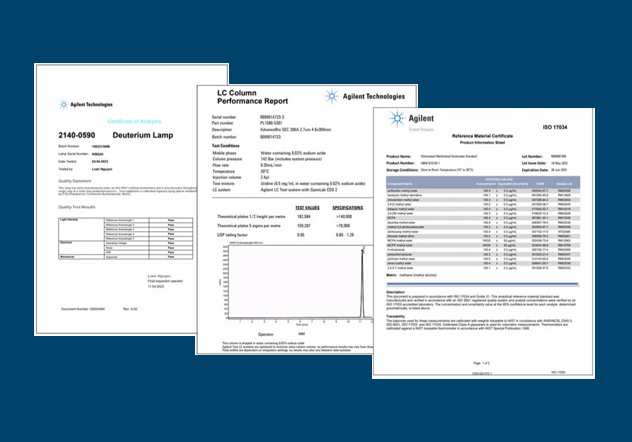The width and height of the screenshot is (632, 442).
Task: Click the "USP tailing factor" row
Action: [x=285, y=235]
